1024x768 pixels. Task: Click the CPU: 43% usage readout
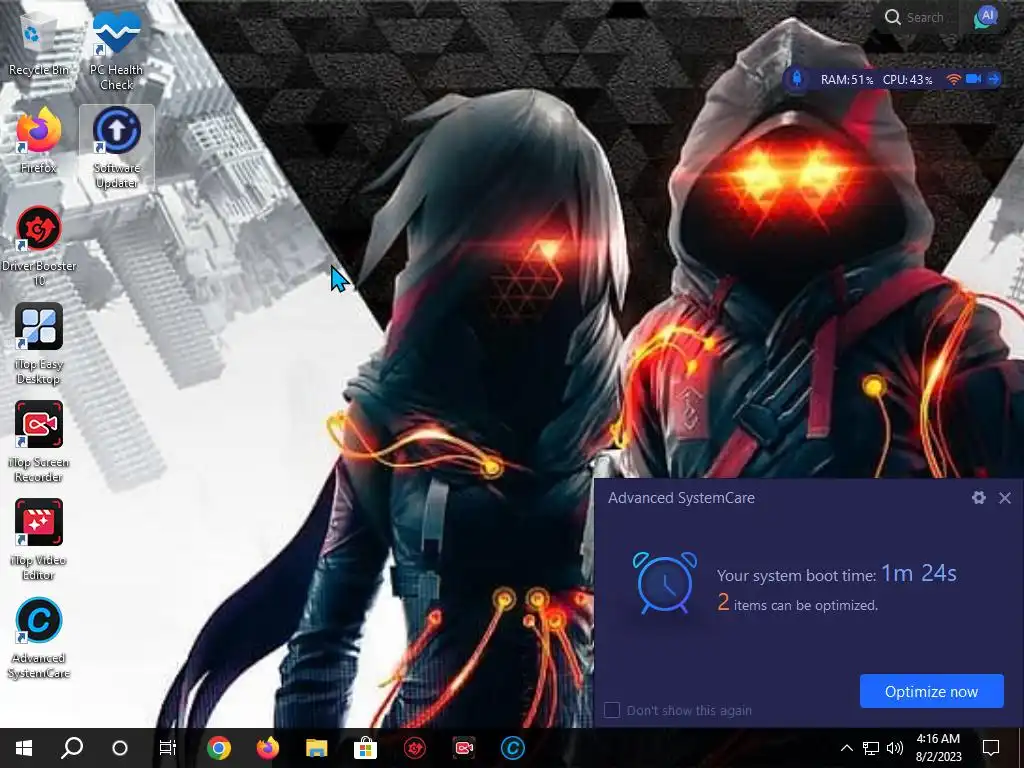(x=907, y=80)
